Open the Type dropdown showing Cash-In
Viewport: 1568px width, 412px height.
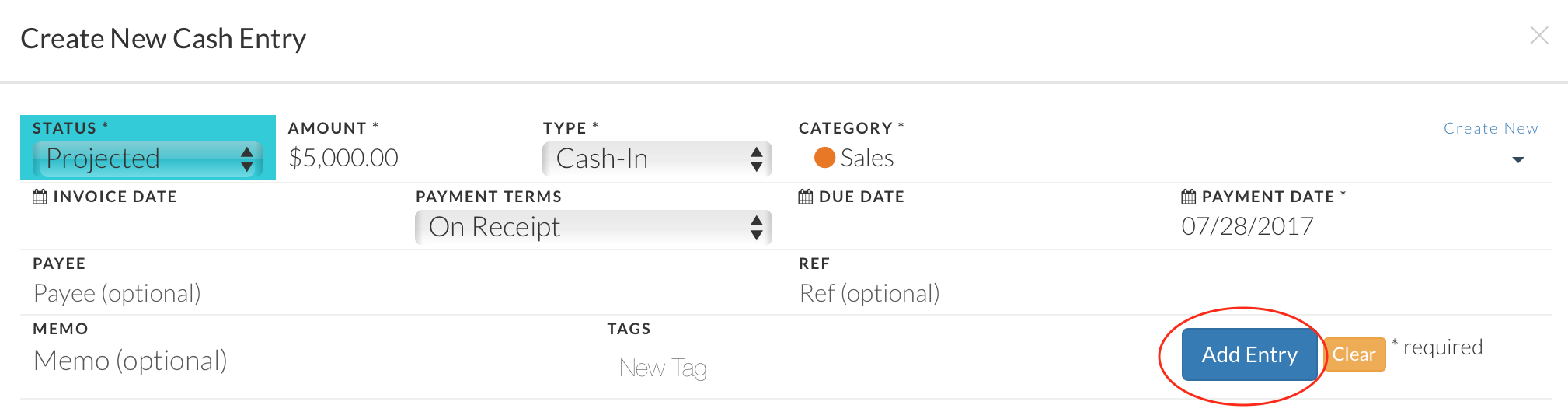tap(657, 159)
